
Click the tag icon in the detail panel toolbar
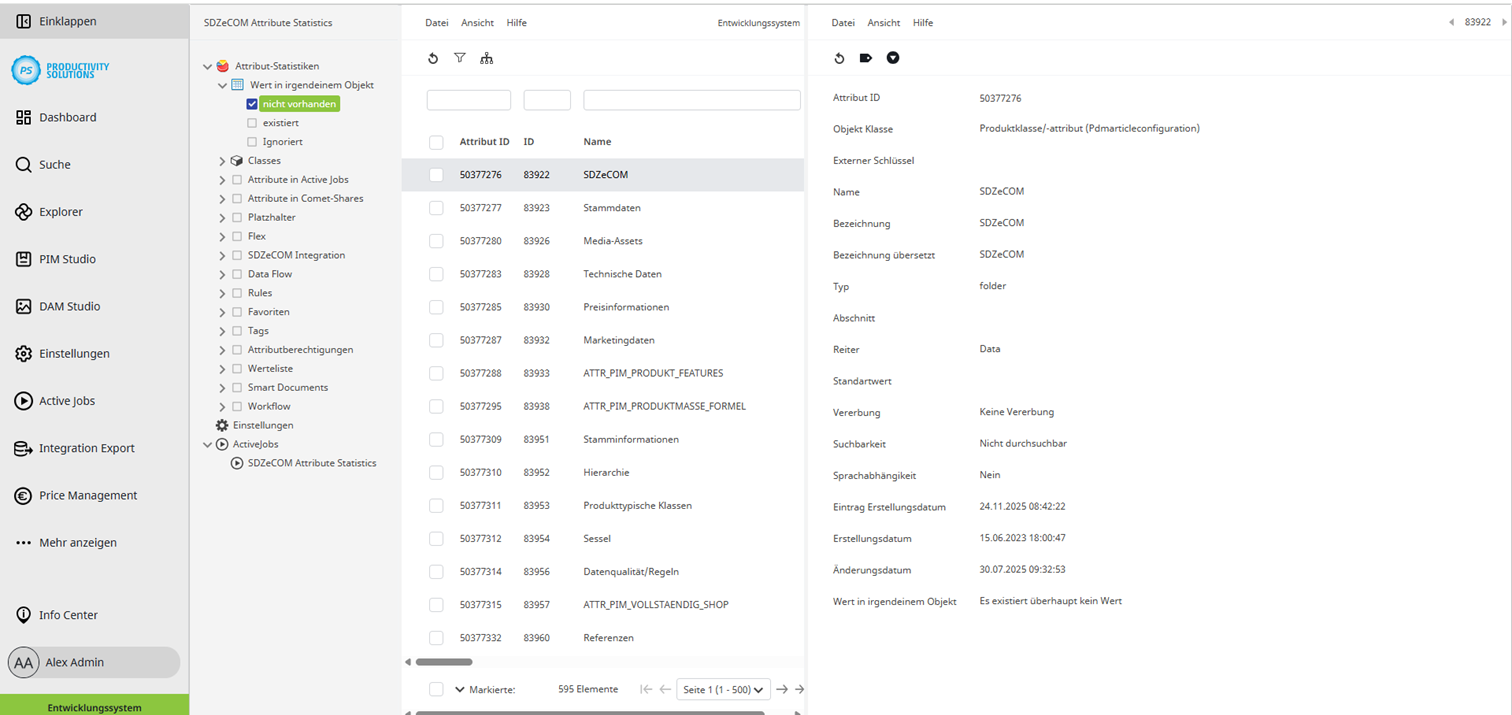click(866, 58)
